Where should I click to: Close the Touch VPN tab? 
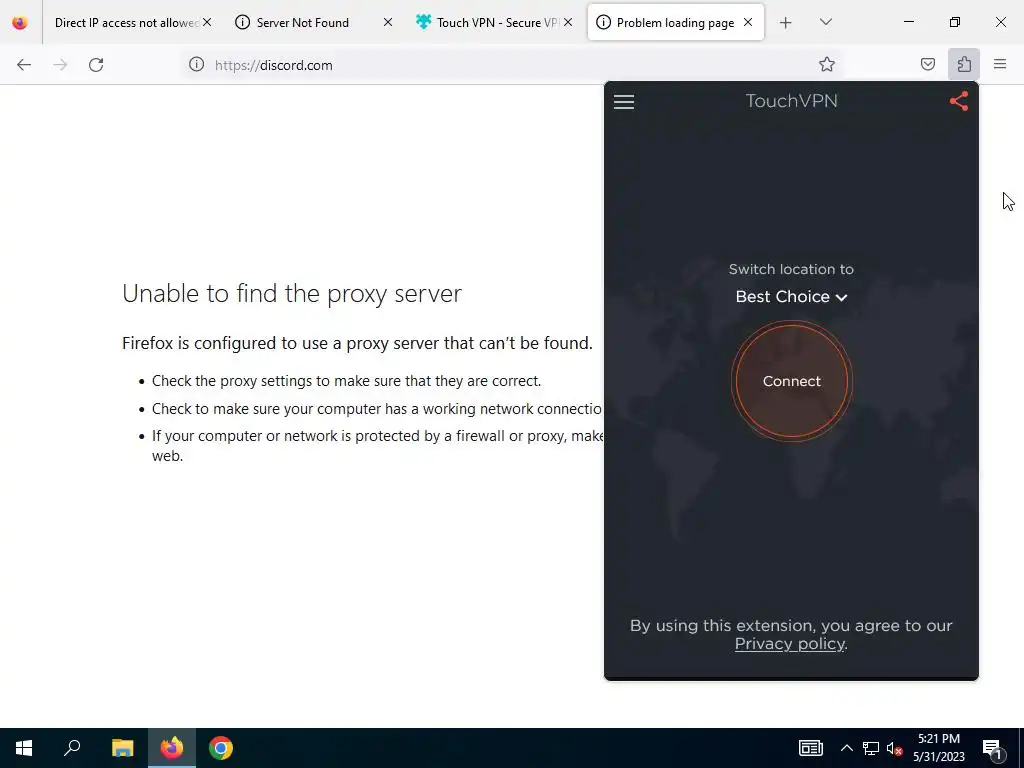568,22
